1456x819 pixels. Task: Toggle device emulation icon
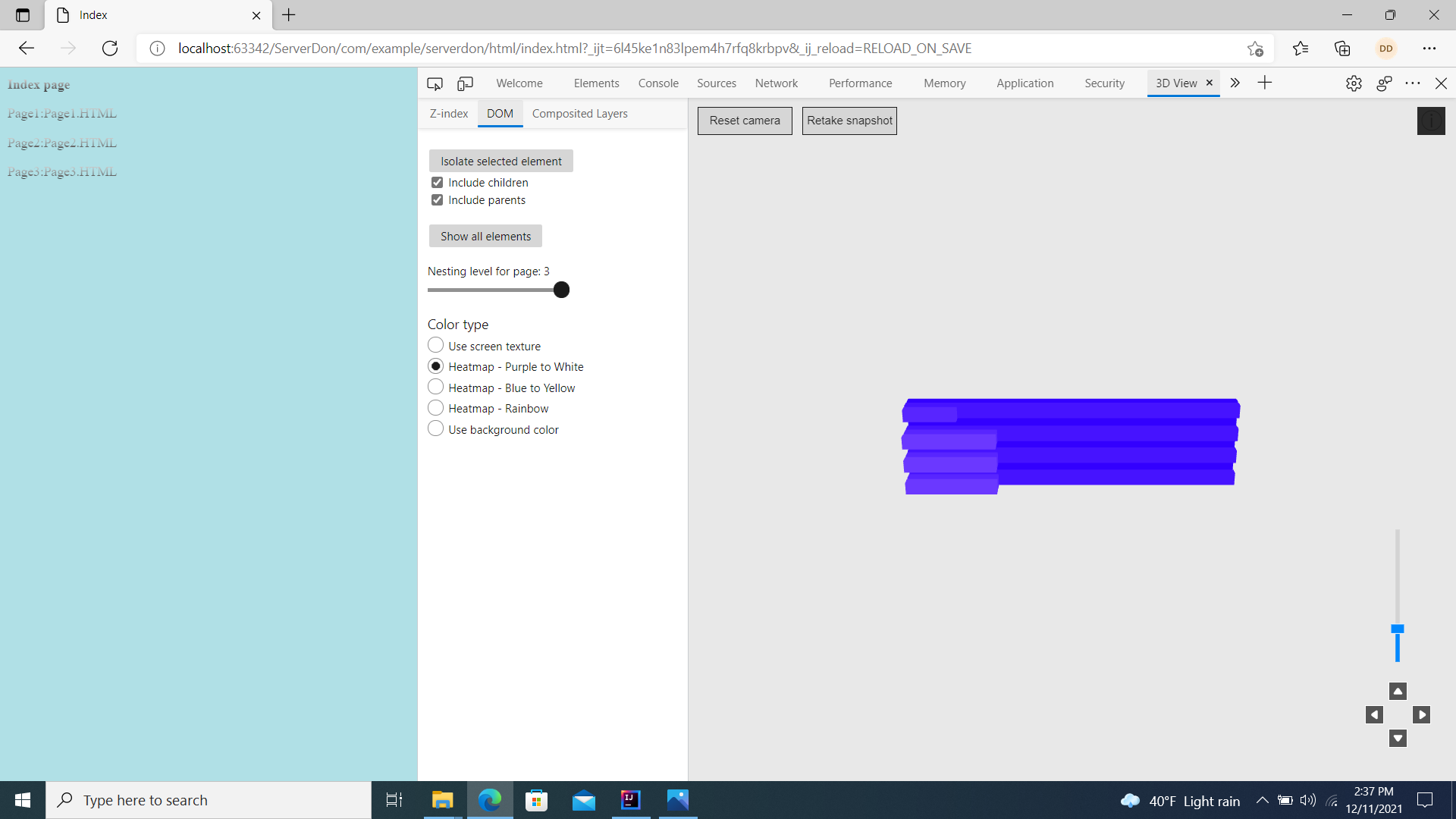[465, 83]
